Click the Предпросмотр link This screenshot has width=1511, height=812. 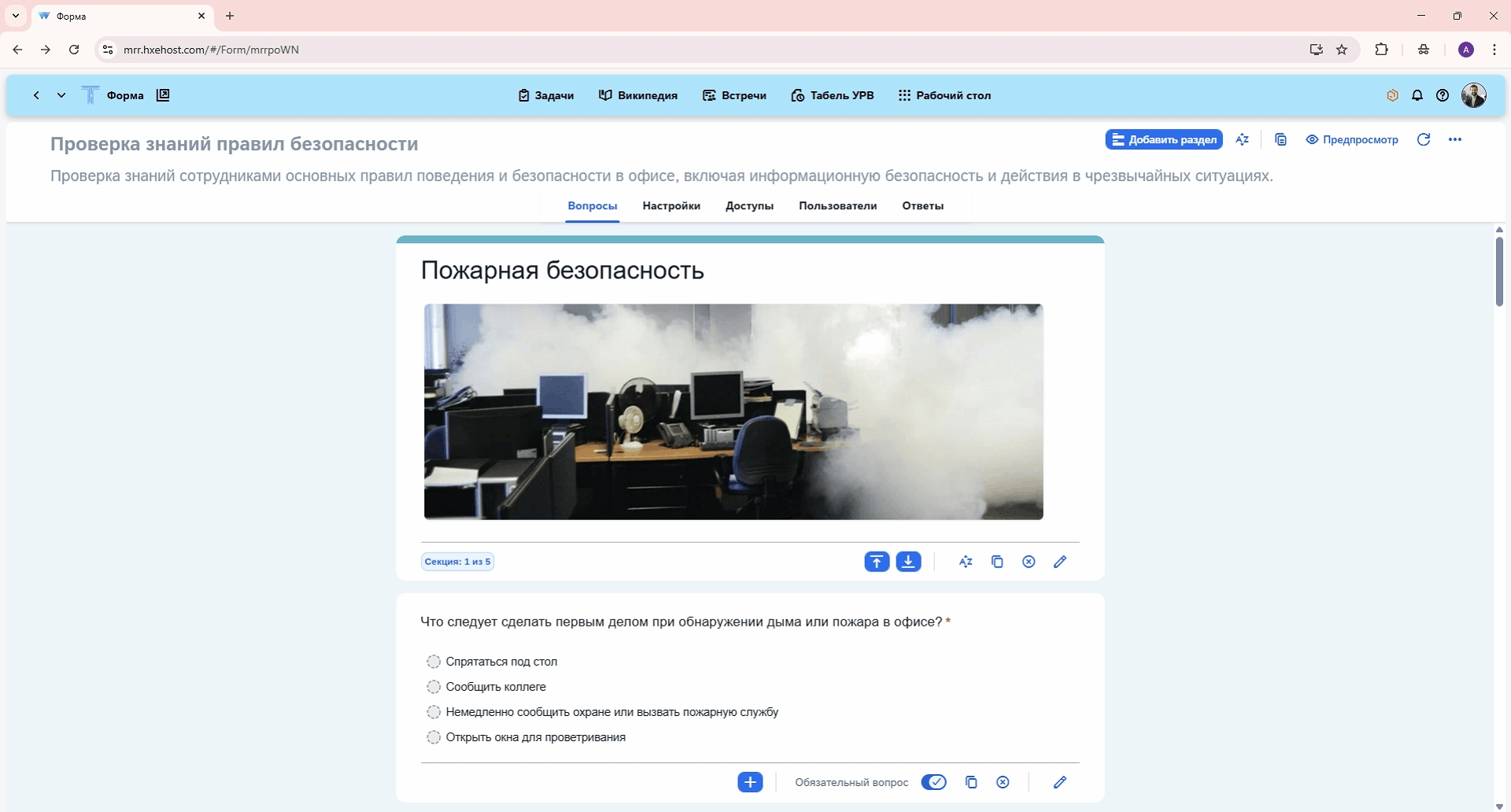click(x=1352, y=139)
